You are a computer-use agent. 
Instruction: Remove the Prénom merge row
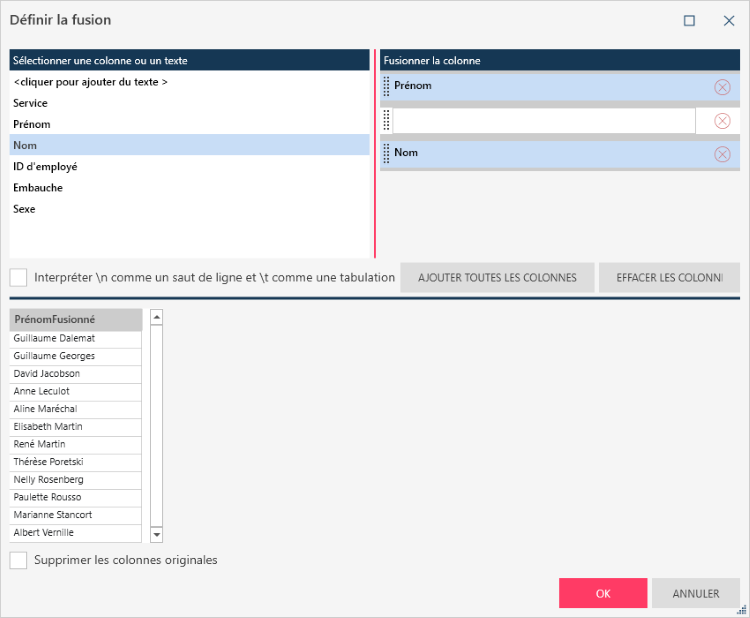click(722, 87)
